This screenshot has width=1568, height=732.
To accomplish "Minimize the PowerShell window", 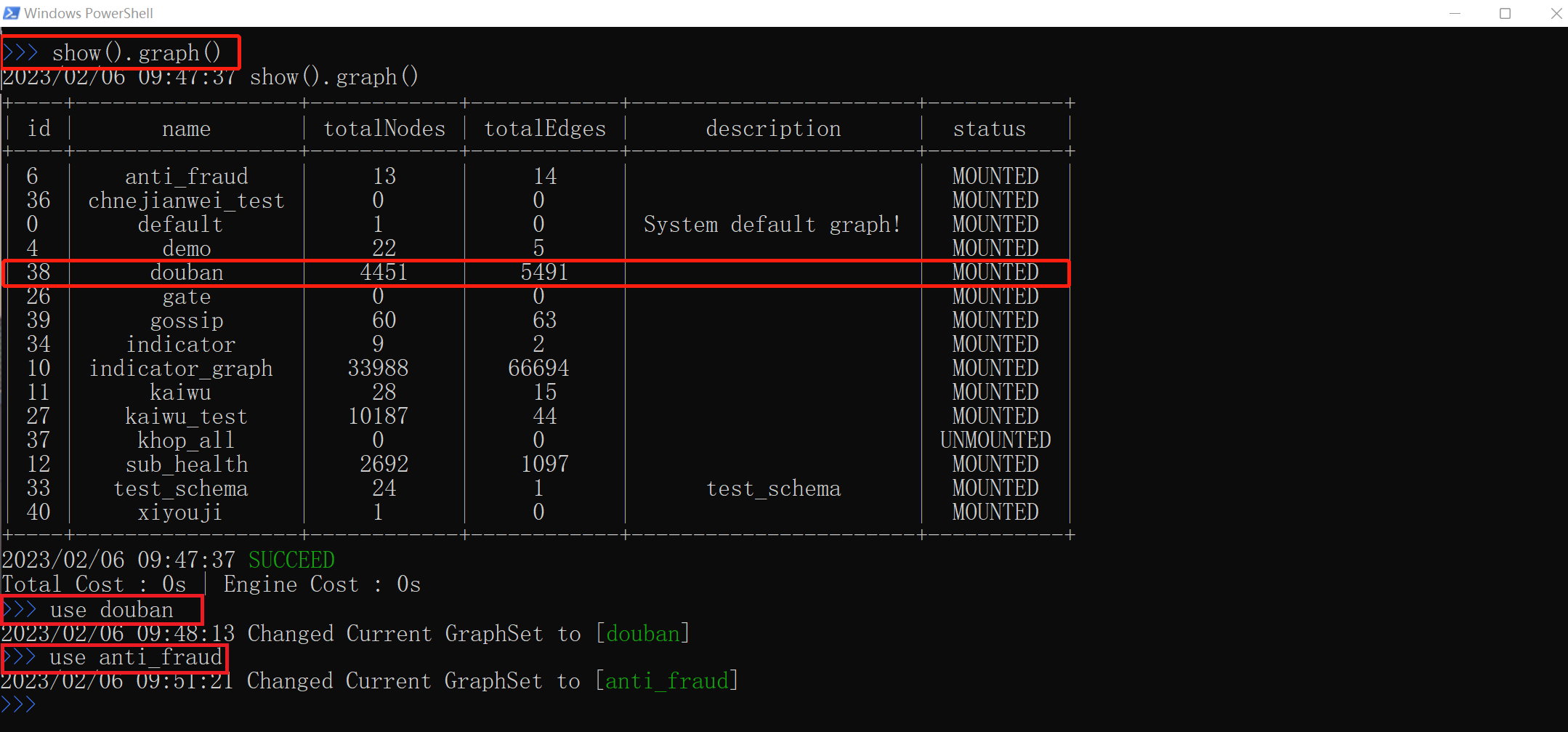I will (1455, 13).
